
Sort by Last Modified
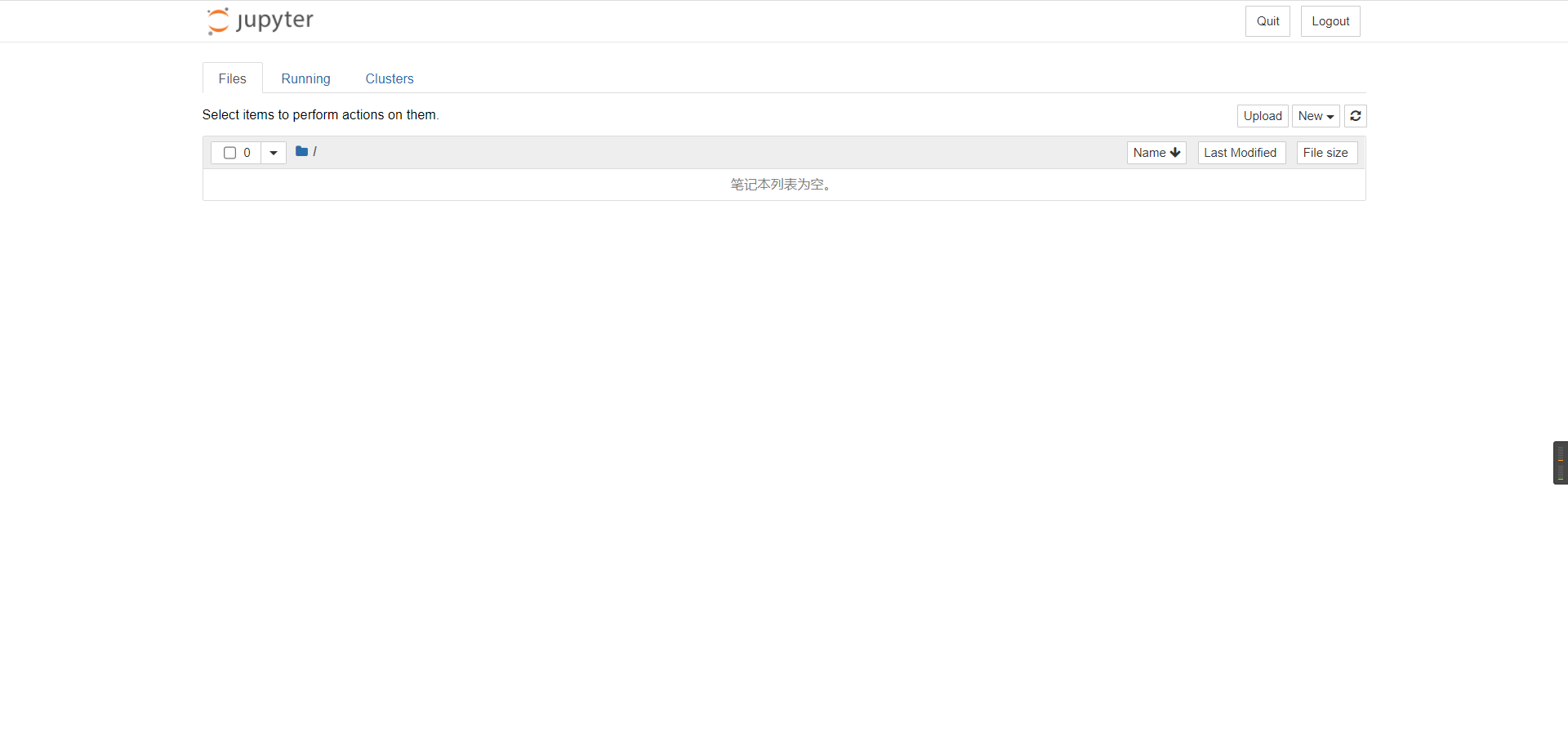(1241, 153)
